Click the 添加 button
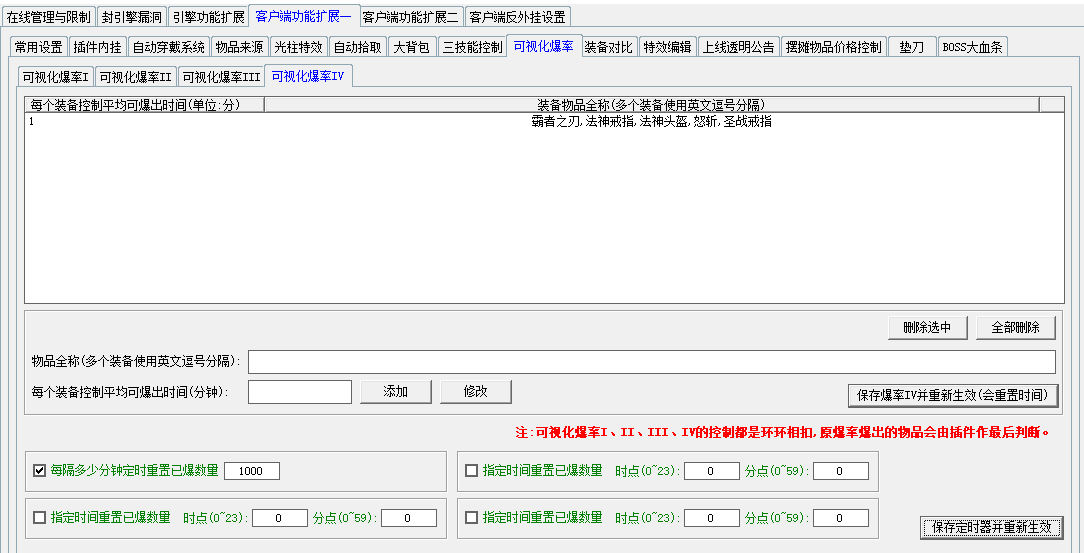 click(395, 391)
